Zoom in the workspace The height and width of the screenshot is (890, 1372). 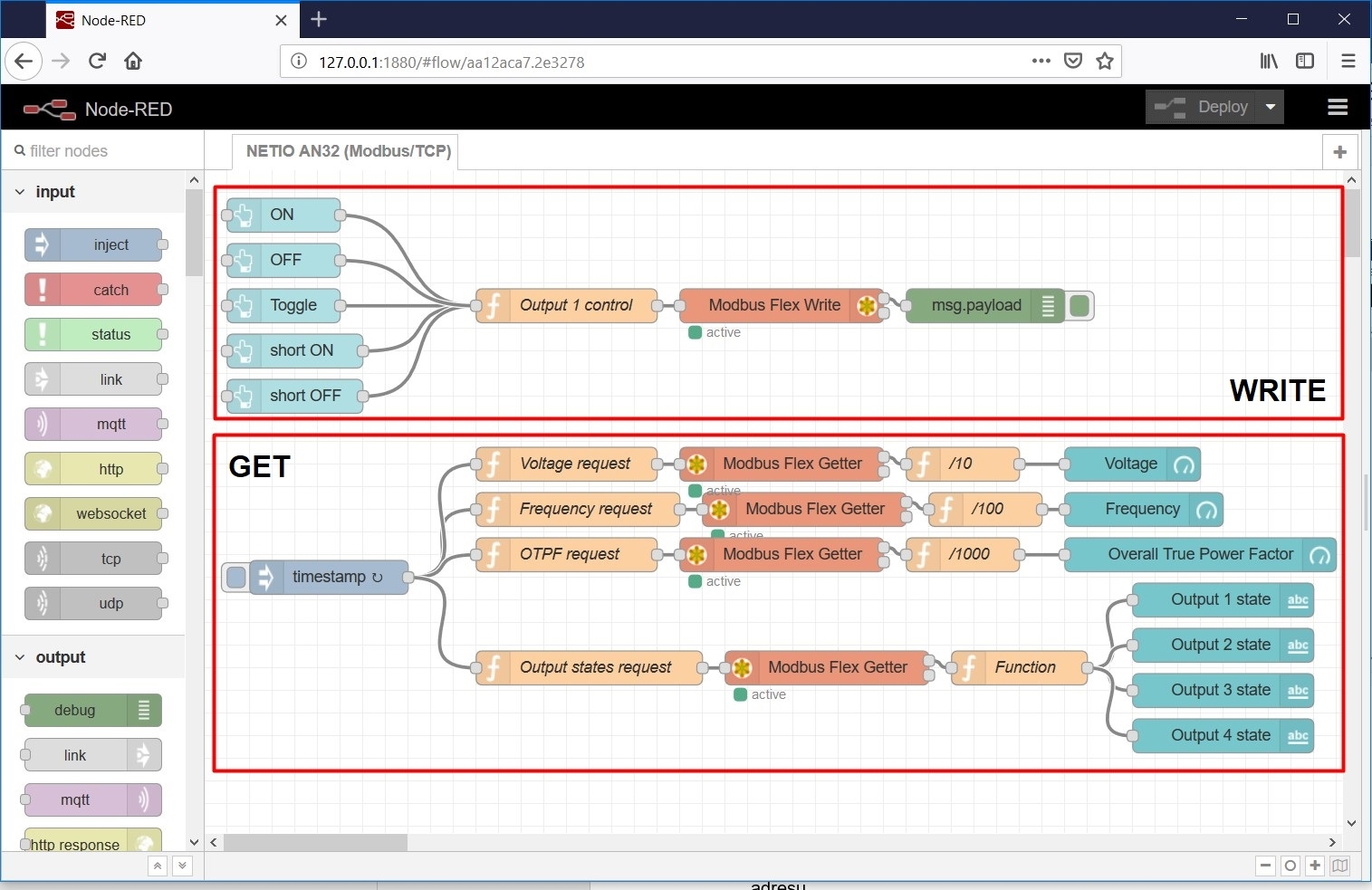click(1315, 866)
